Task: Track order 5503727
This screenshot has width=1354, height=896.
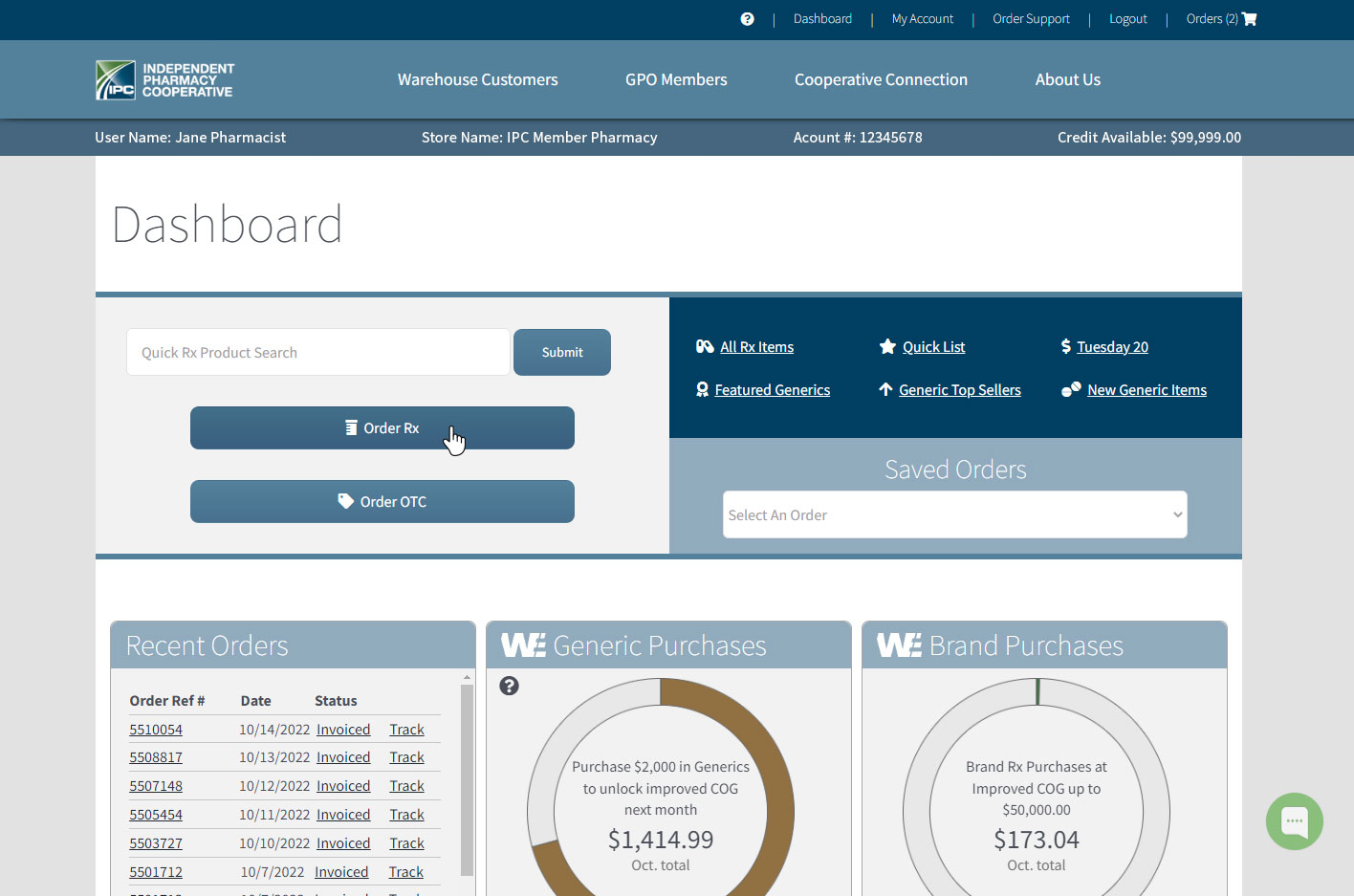Action: click(x=406, y=842)
